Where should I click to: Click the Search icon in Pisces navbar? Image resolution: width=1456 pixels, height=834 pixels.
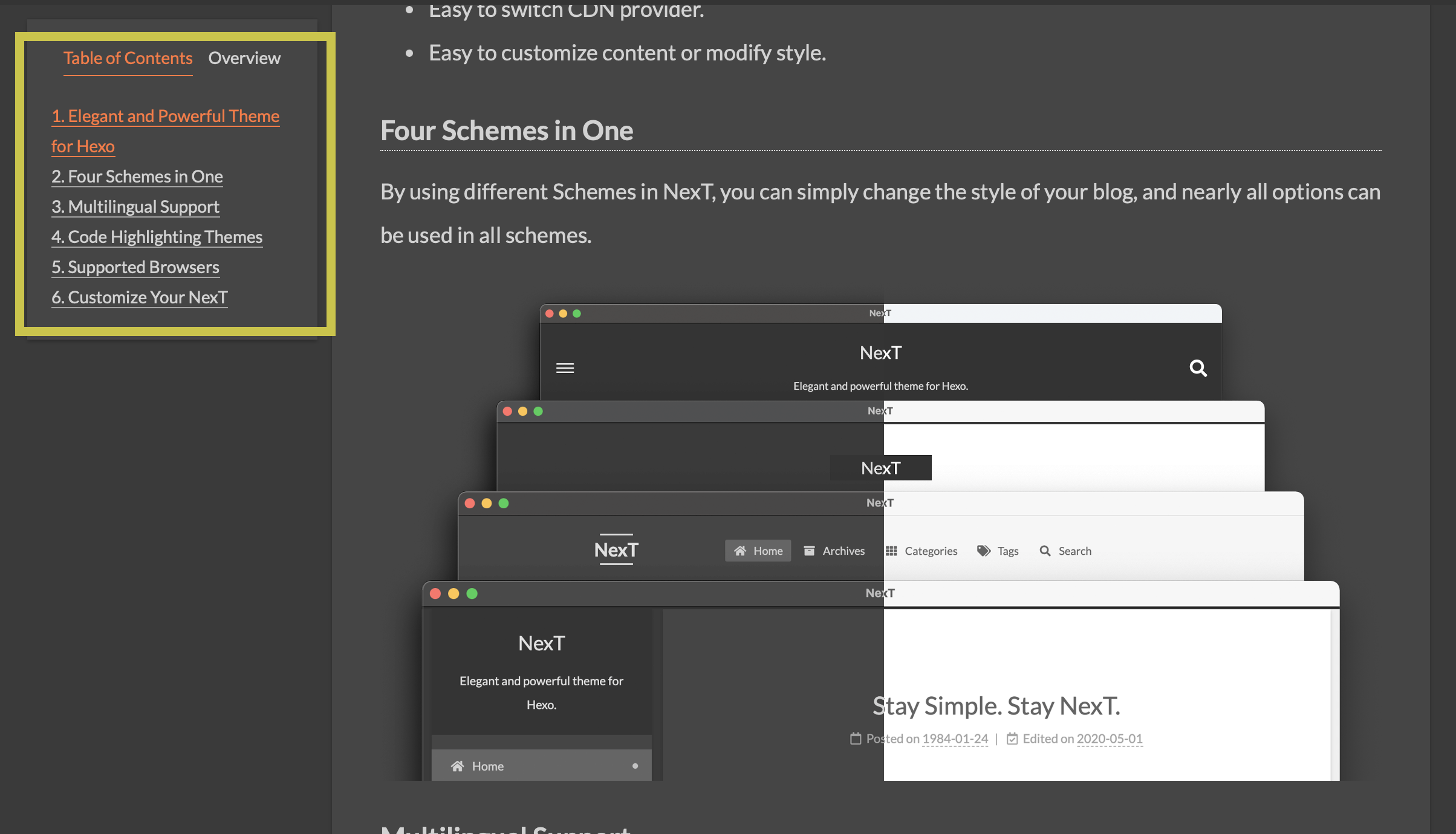[x=1045, y=551]
